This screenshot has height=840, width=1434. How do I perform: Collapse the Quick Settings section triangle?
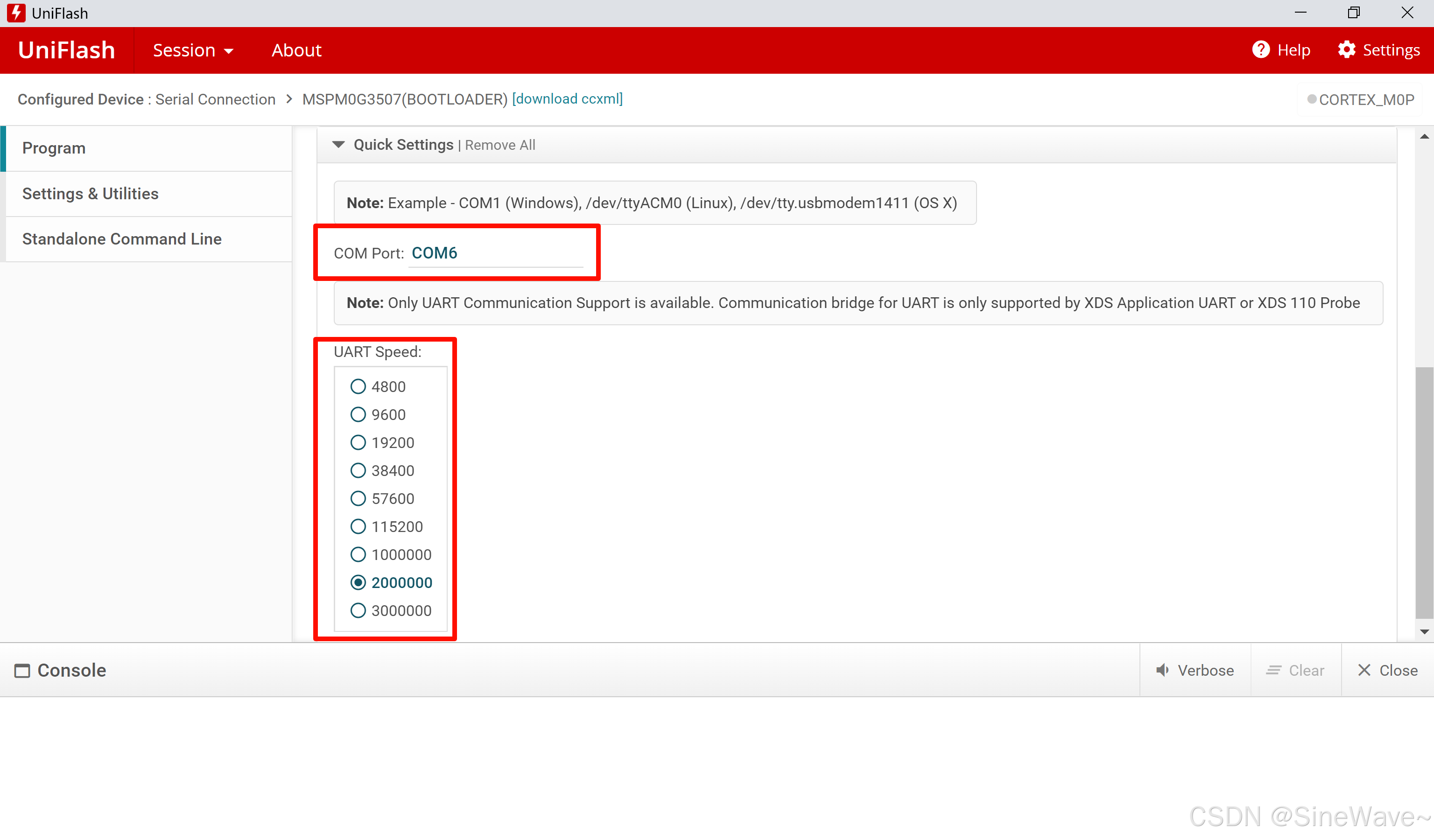pyautogui.click(x=338, y=145)
